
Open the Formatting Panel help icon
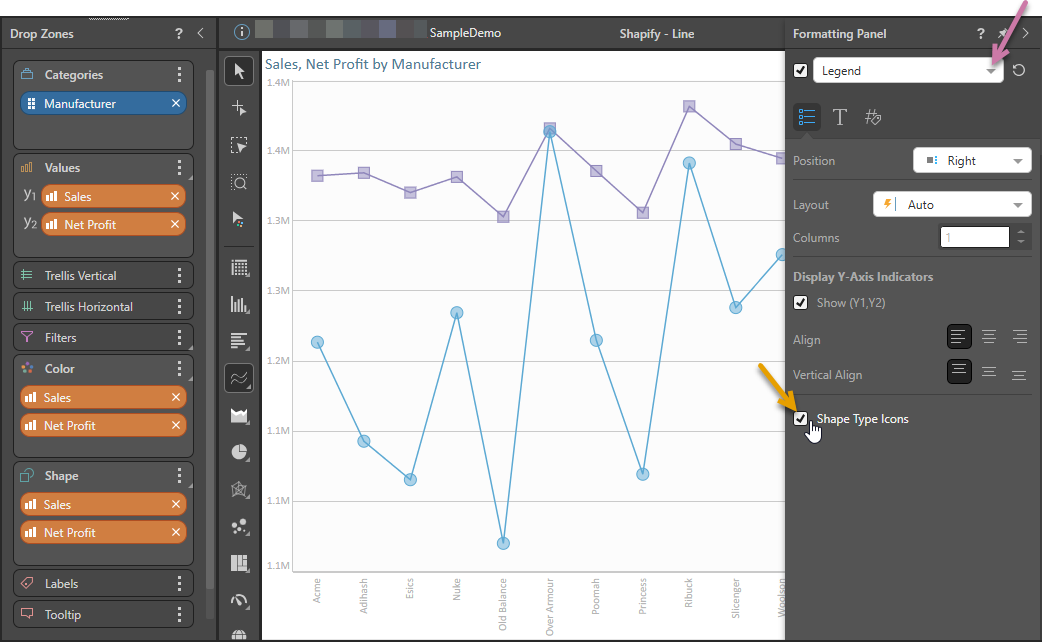(x=980, y=34)
